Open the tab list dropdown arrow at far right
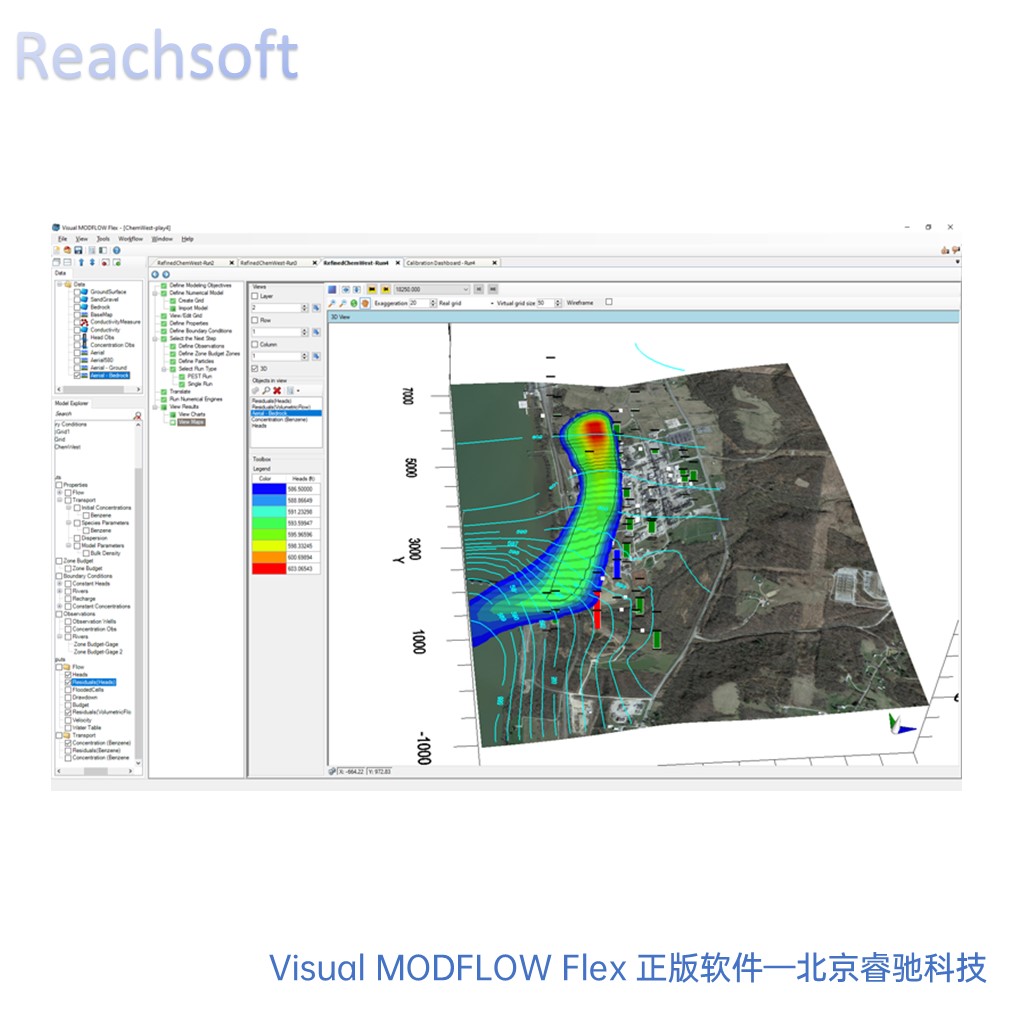The image size is (1013, 1013). click(x=957, y=262)
